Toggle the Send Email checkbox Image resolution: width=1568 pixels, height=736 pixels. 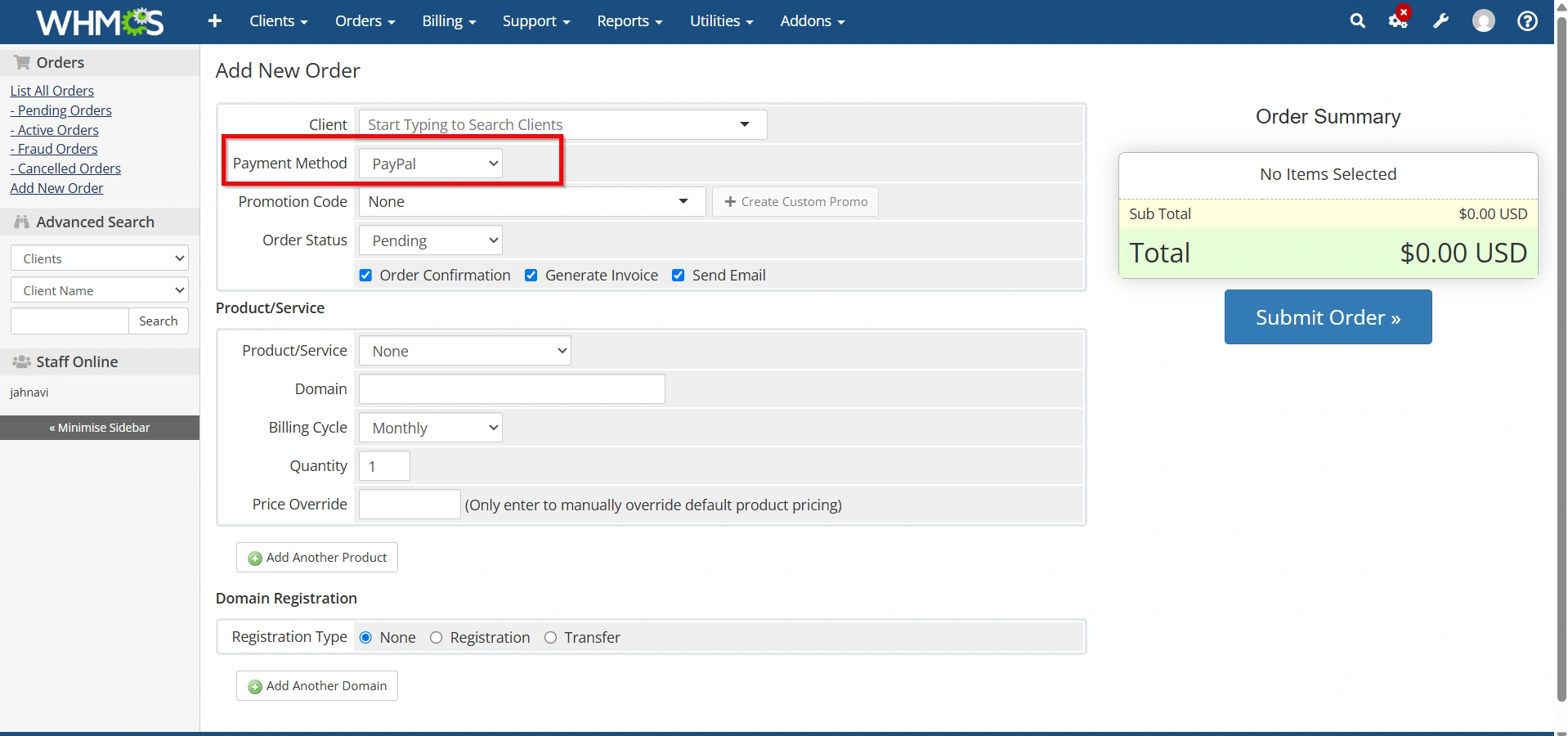678,276
